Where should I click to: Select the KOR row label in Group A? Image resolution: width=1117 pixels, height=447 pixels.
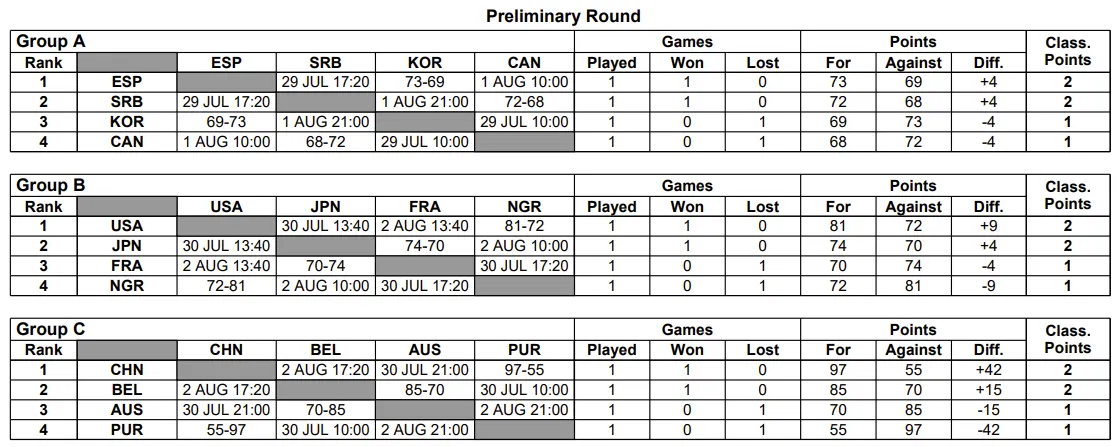(x=127, y=122)
